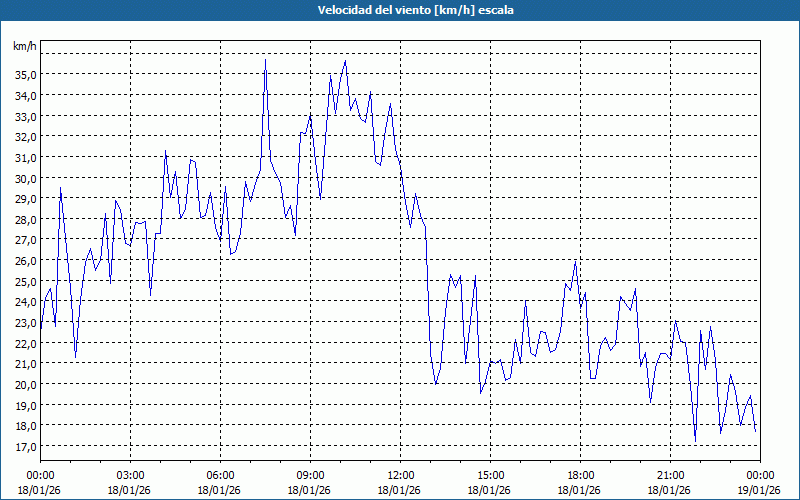
Task: Select the 22,0 y-axis value
Action: (25, 343)
